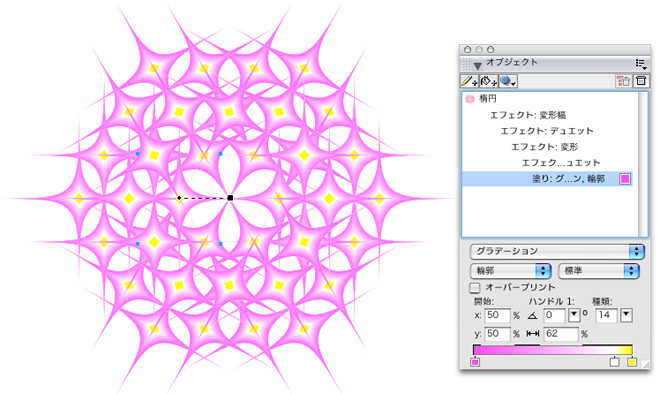Toggle the オーバープリント checkbox
660x394 pixels.
coord(475,288)
